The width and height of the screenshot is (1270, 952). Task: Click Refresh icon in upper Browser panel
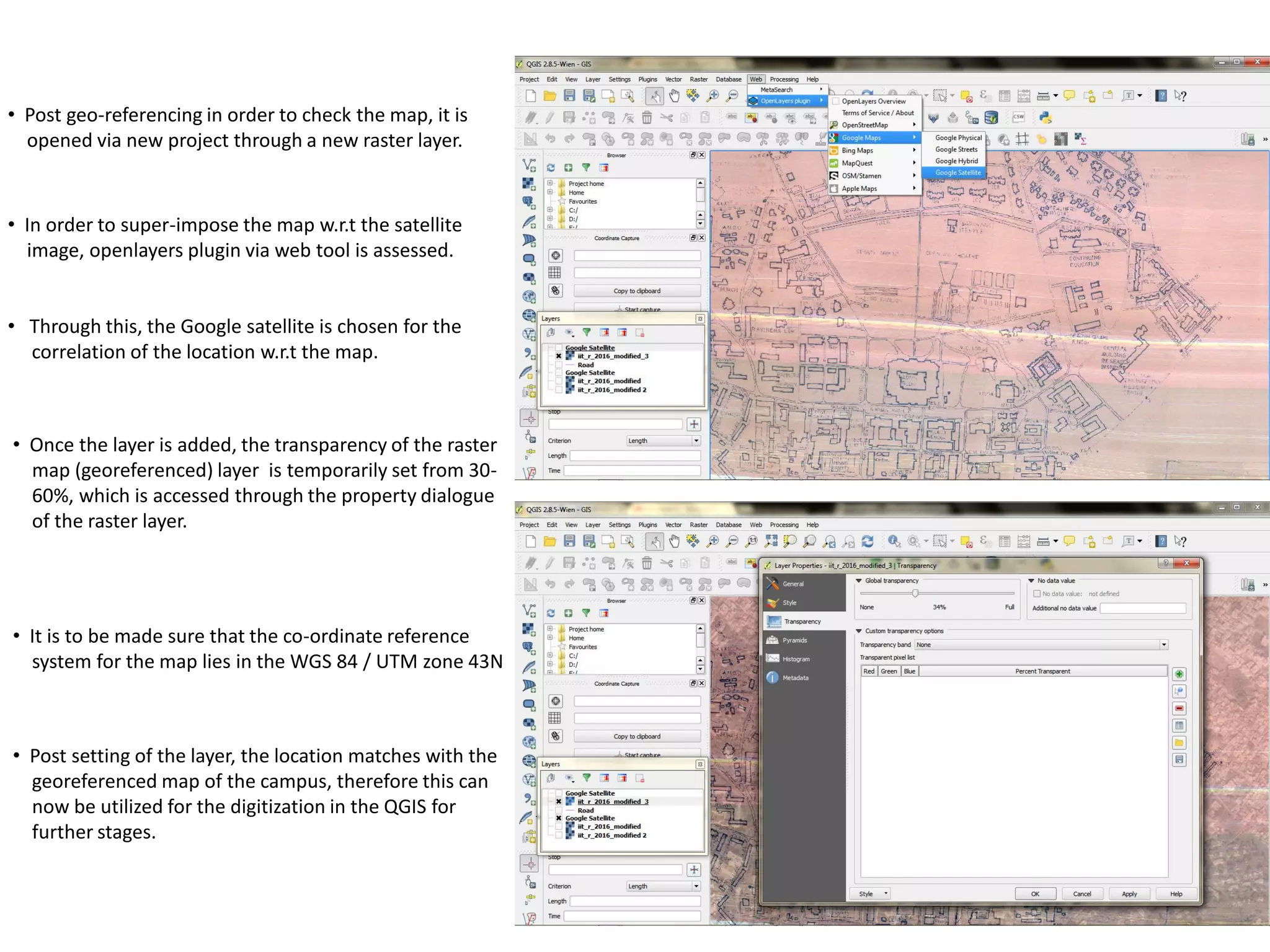click(551, 167)
